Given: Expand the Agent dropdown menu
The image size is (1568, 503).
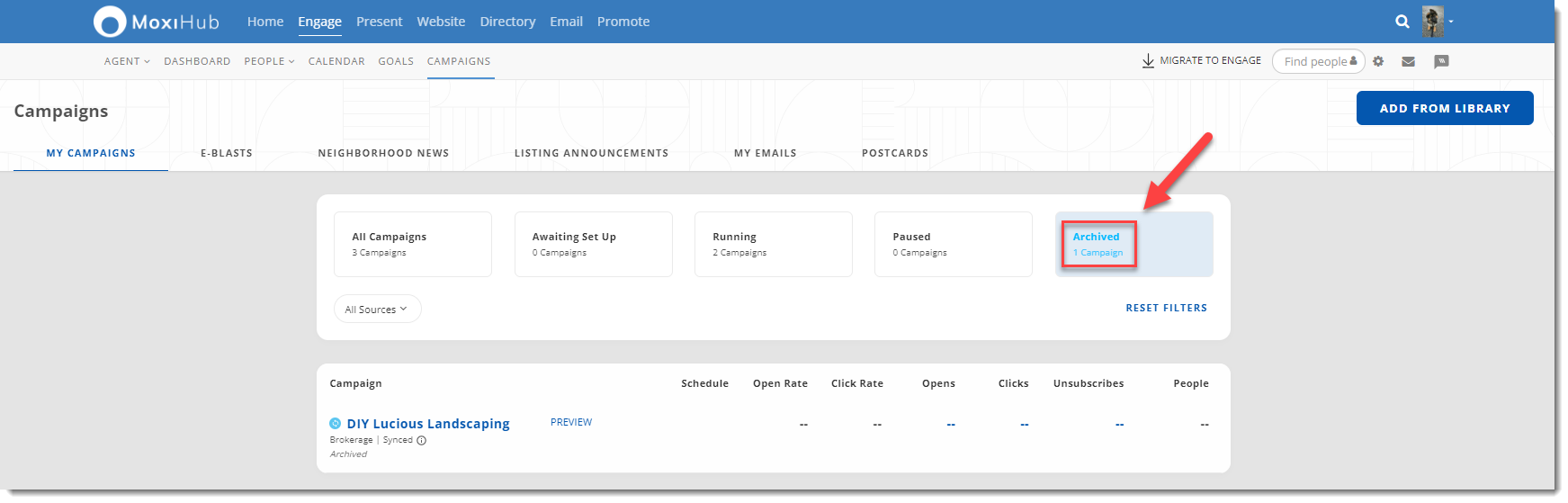Looking at the screenshot, I should [127, 61].
